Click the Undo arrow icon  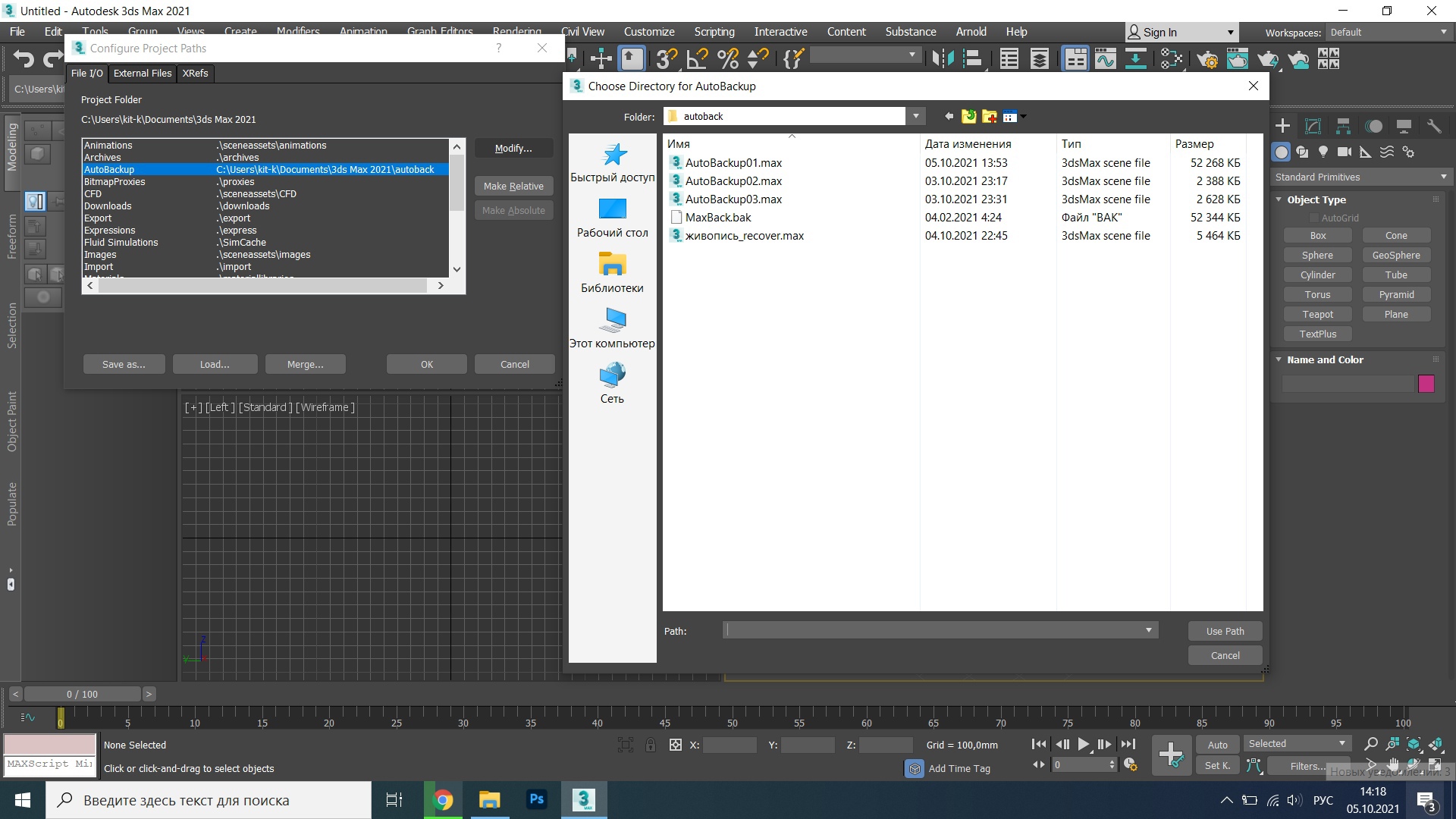pyautogui.click(x=24, y=58)
